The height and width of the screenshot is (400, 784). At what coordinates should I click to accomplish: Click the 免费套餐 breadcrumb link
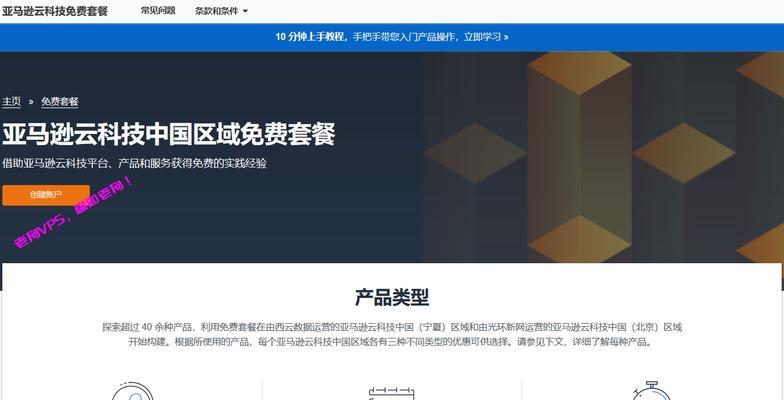[60, 102]
